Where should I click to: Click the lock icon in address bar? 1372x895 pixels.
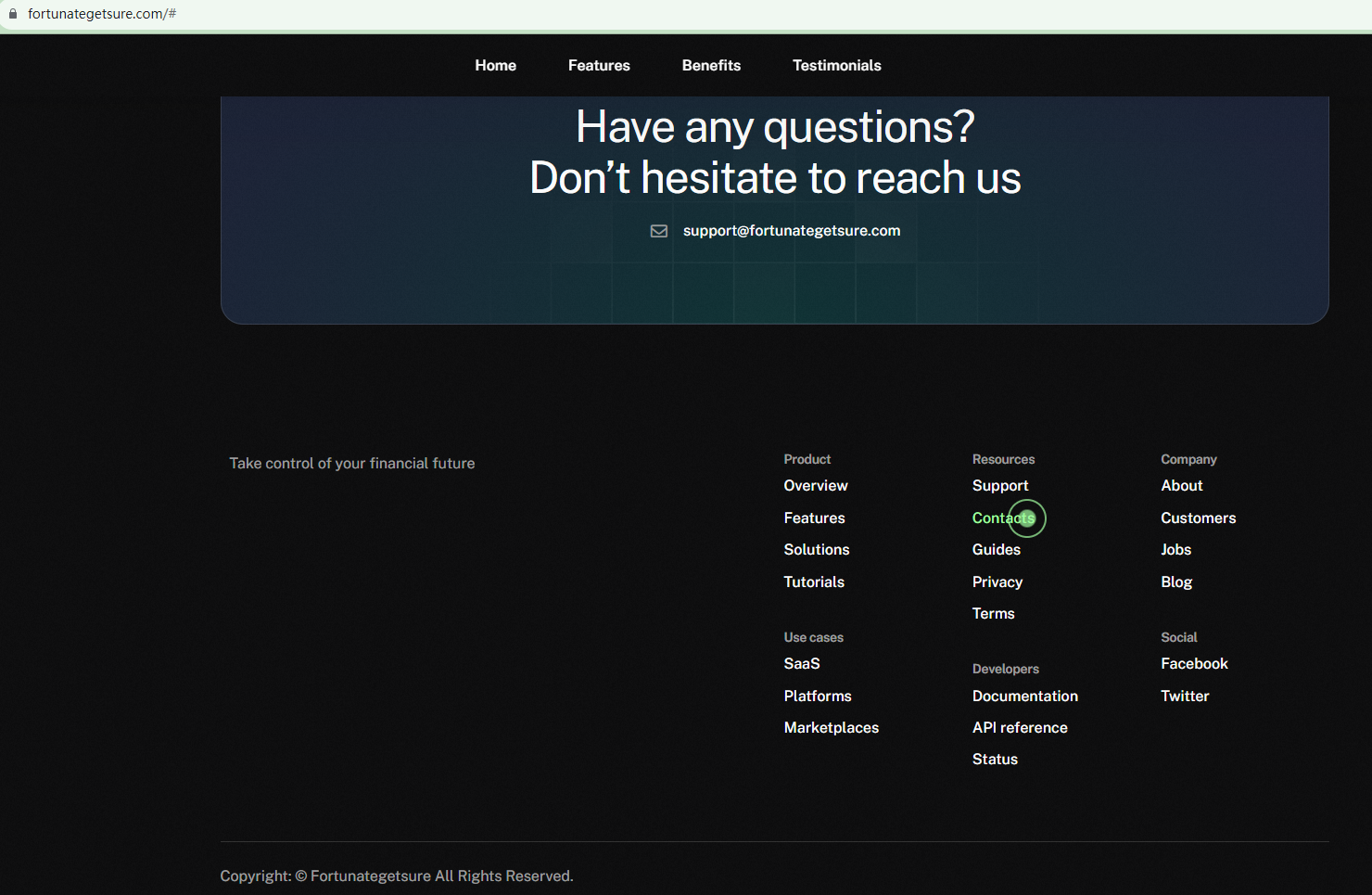click(13, 14)
